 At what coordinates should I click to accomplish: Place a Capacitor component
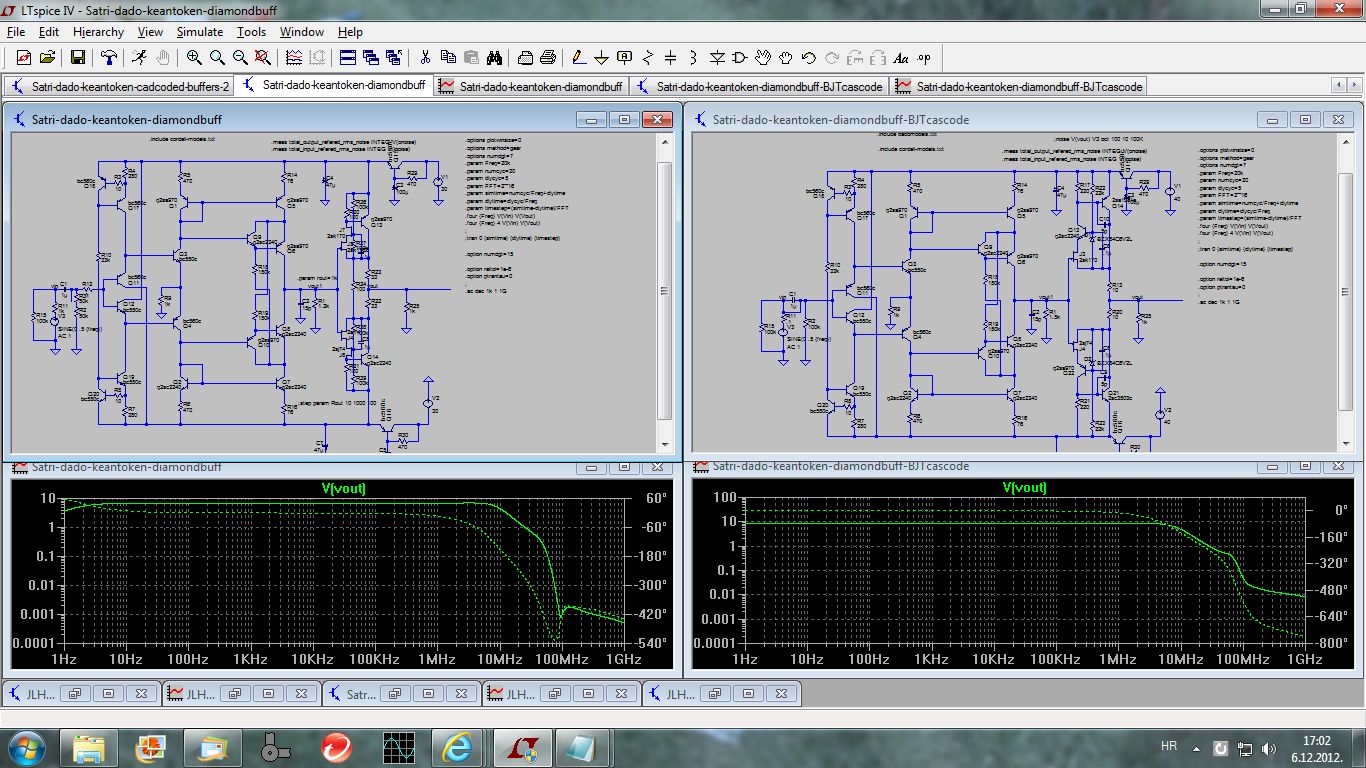coord(671,57)
